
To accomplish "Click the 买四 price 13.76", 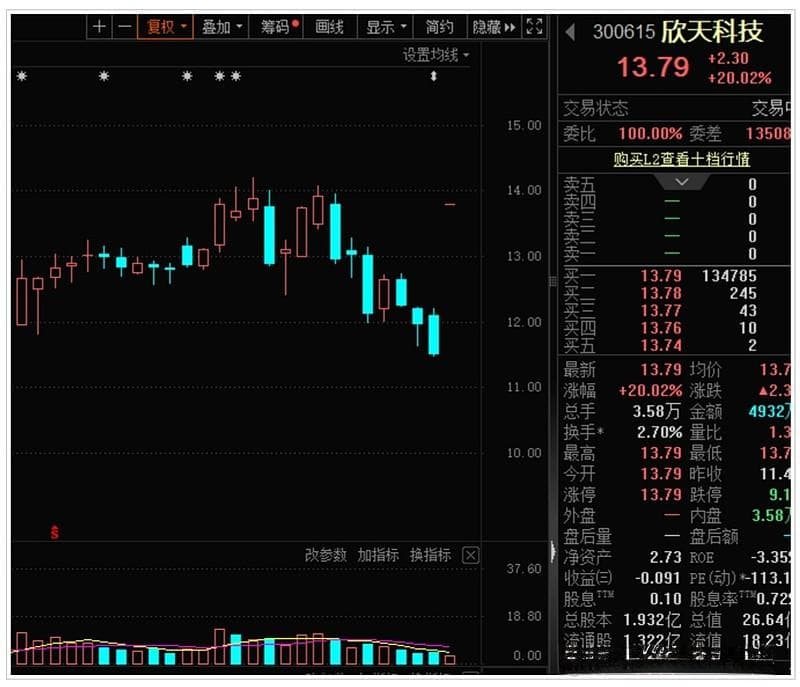I will click(661, 328).
